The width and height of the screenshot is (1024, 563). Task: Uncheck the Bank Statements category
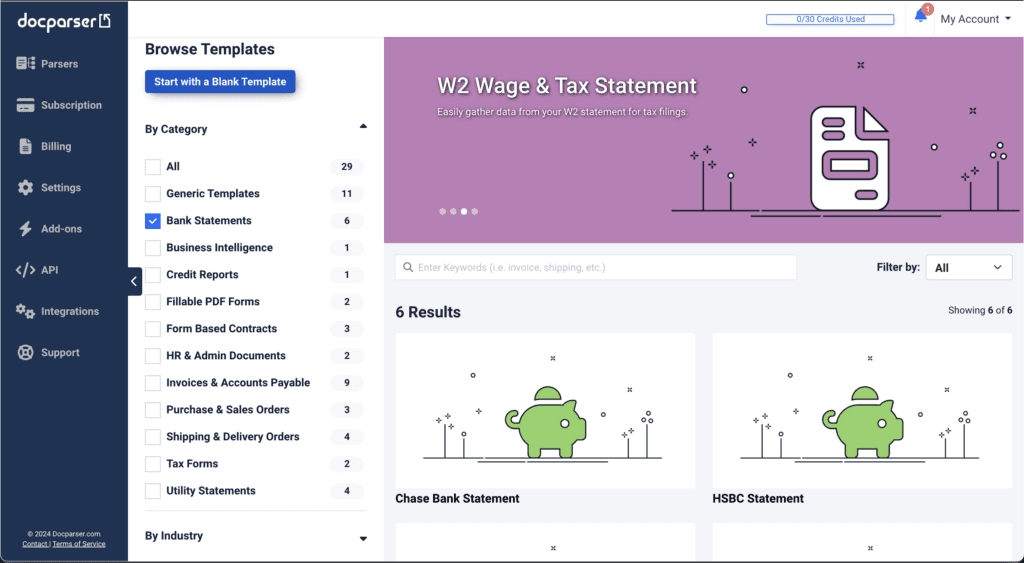pyautogui.click(x=153, y=221)
